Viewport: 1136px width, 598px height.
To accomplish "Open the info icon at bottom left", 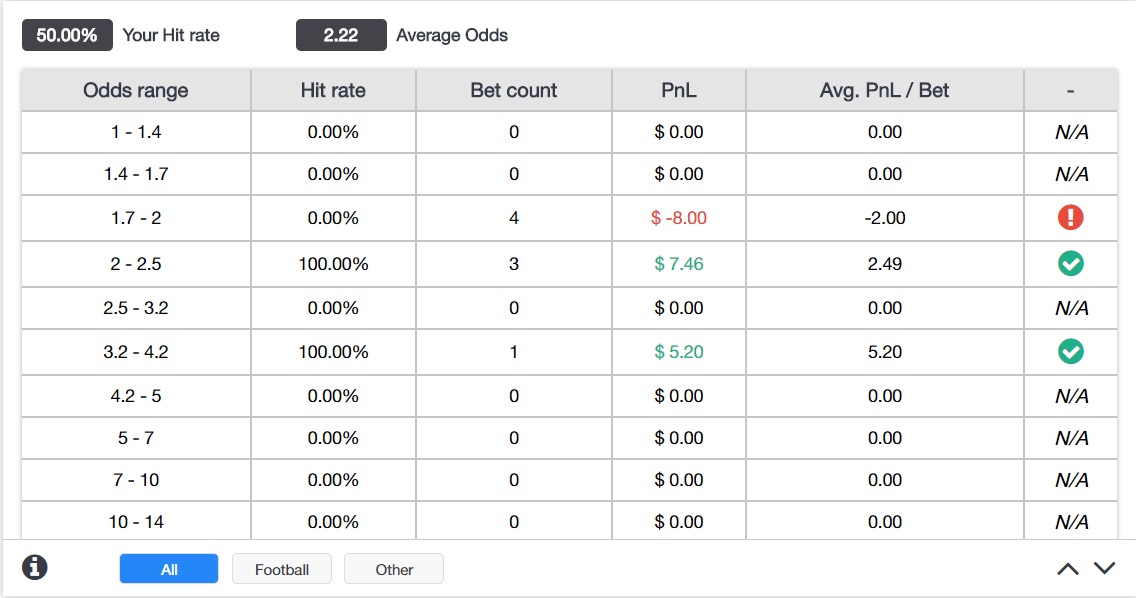I will [35, 567].
